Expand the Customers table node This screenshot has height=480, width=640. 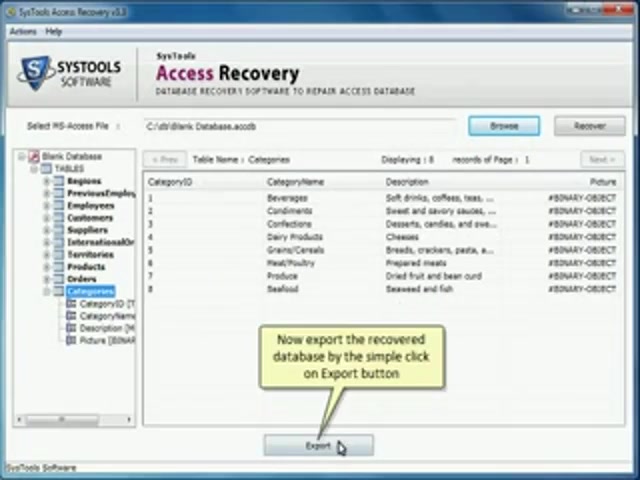[46, 218]
